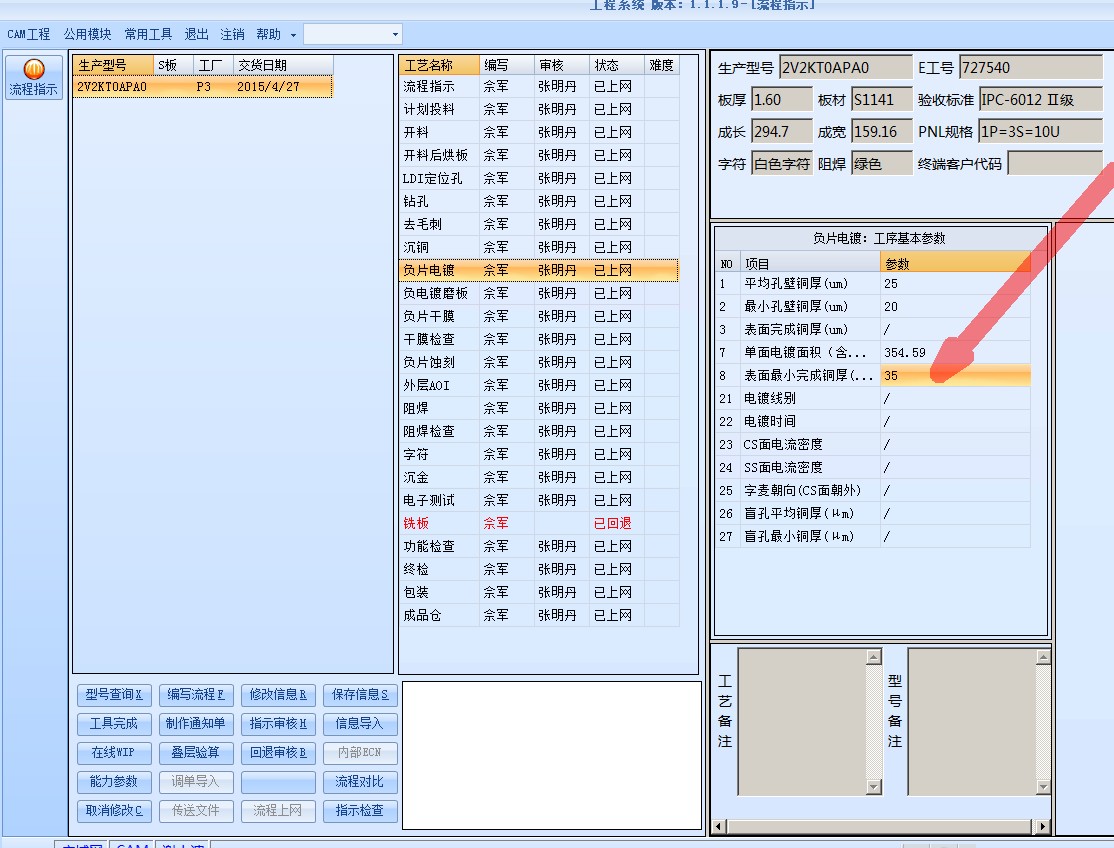The height and width of the screenshot is (848, 1114).
Task: Click the 指示检查 button
Action: point(360,811)
